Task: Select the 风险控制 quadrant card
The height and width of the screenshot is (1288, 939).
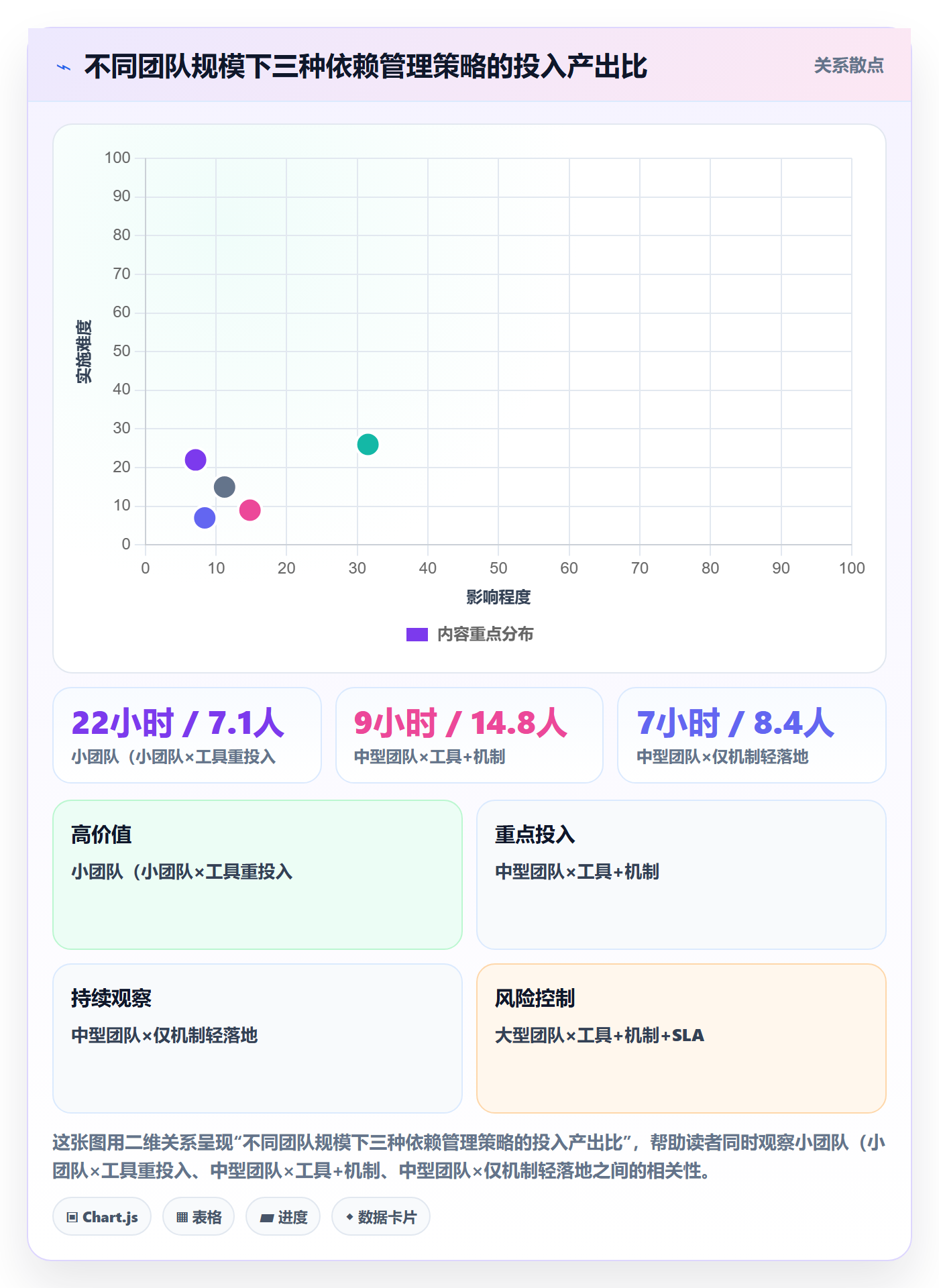Action: point(681,1038)
